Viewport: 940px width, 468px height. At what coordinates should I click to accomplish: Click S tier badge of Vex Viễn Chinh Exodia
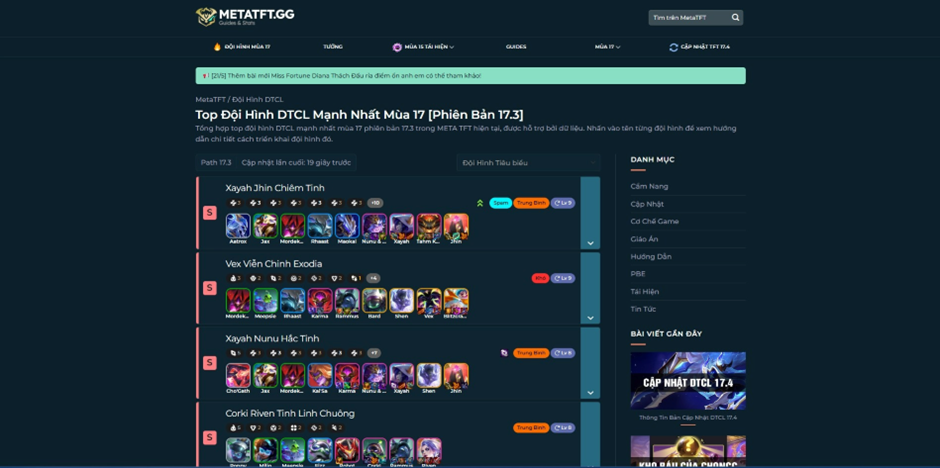(209, 288)
